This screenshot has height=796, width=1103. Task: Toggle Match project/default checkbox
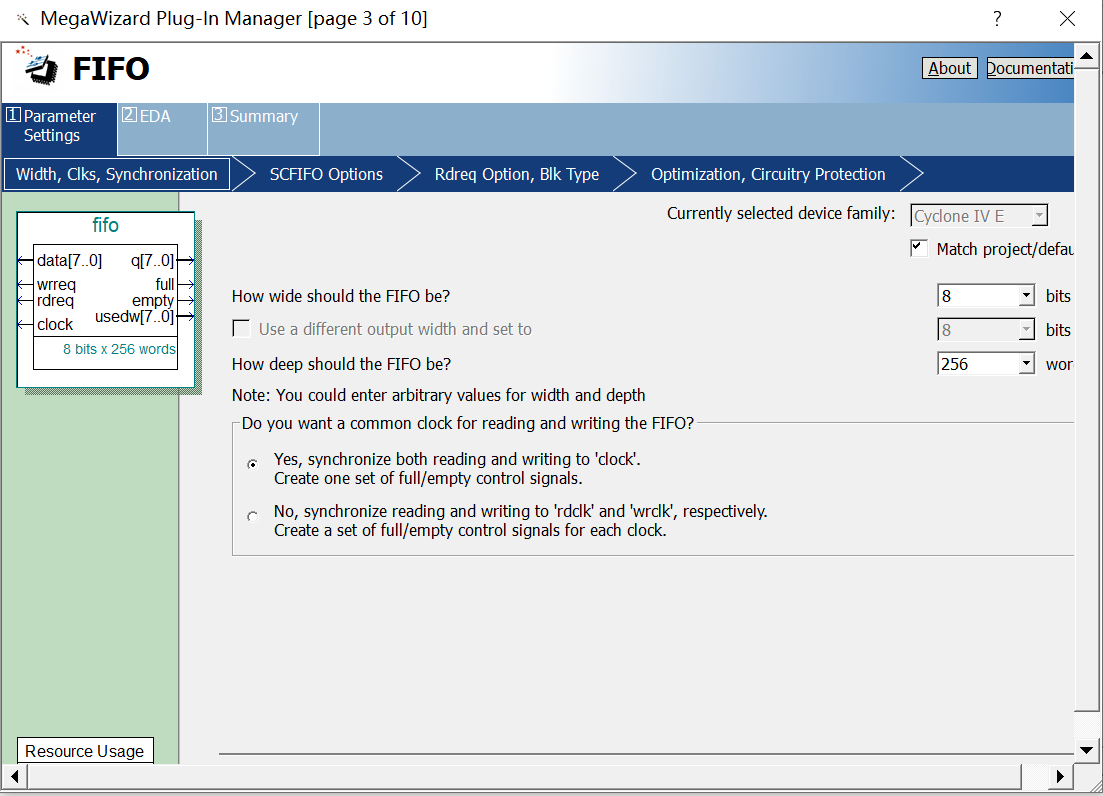[x=919, y=248]
